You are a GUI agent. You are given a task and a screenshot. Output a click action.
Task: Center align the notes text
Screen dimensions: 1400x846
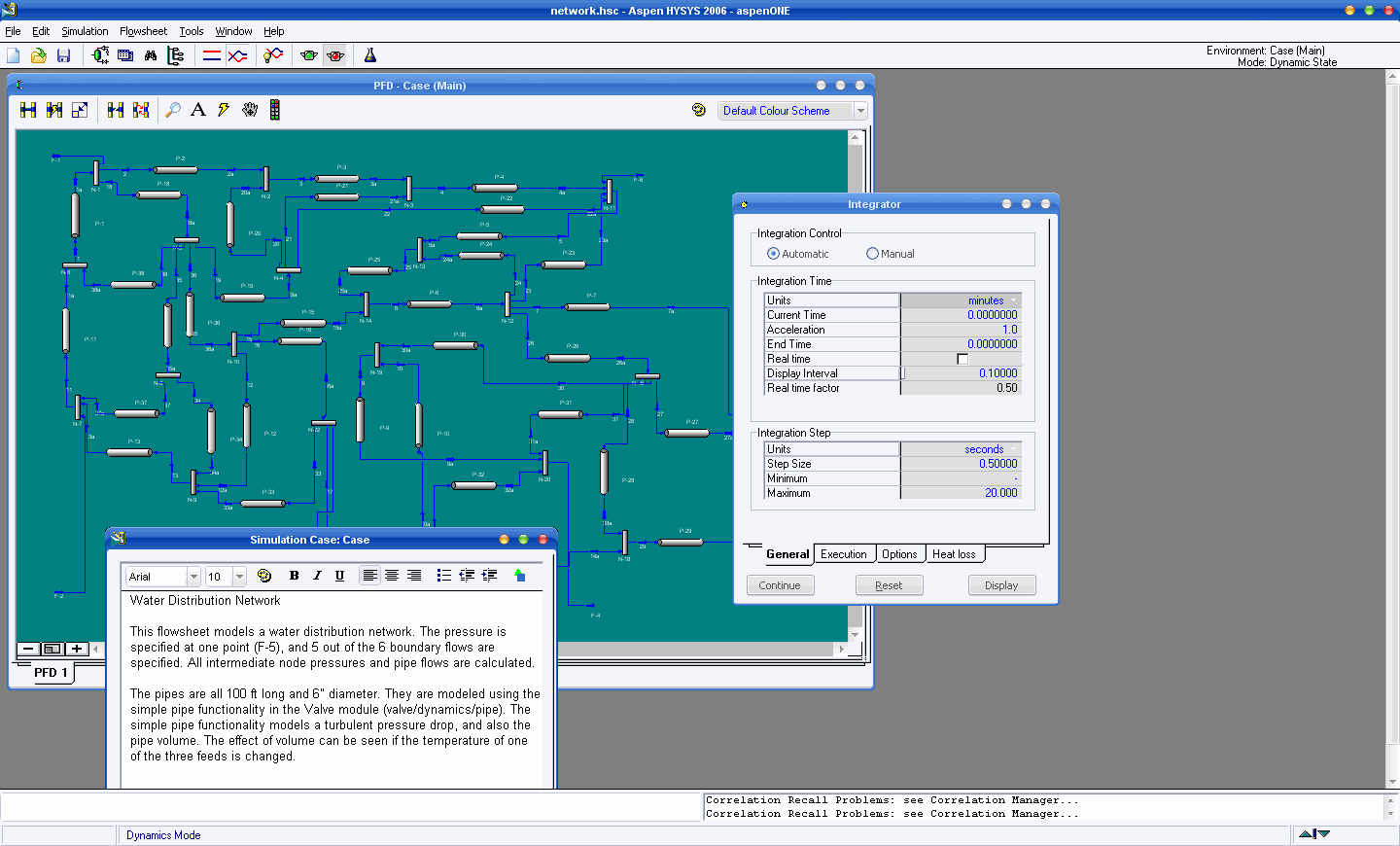(x=392, y=576)
